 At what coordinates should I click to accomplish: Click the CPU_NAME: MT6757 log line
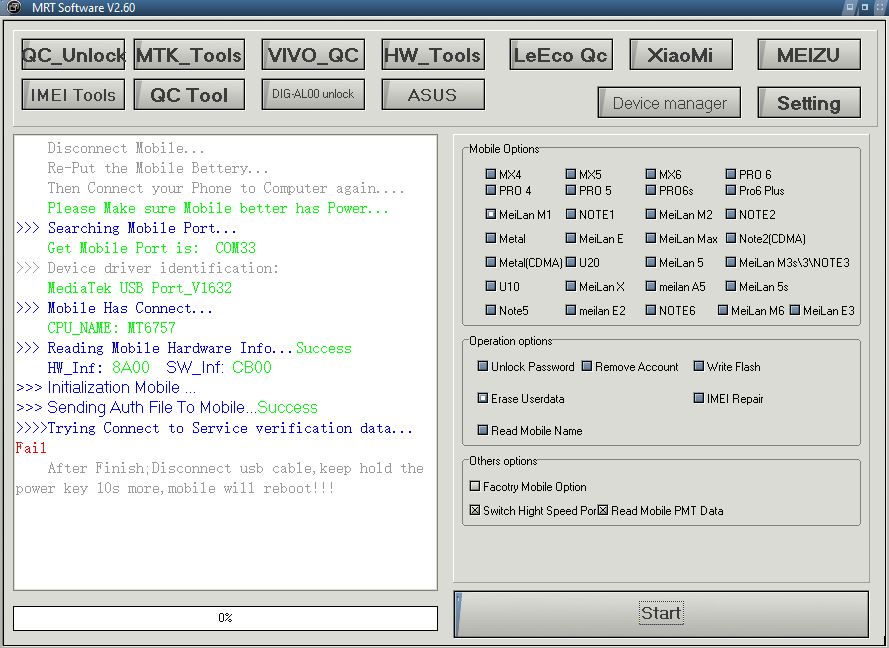pyautogui.click(x=111, y=328)
